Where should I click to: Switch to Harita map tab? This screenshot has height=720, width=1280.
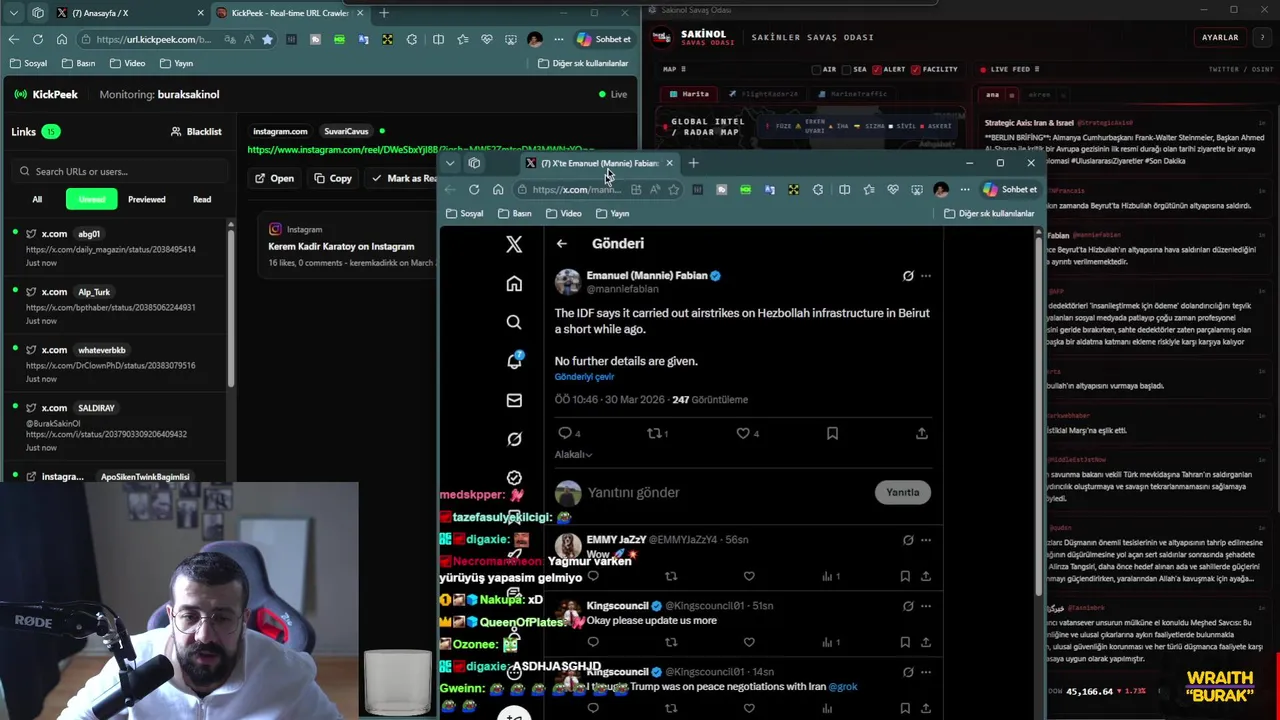[690, 94]
